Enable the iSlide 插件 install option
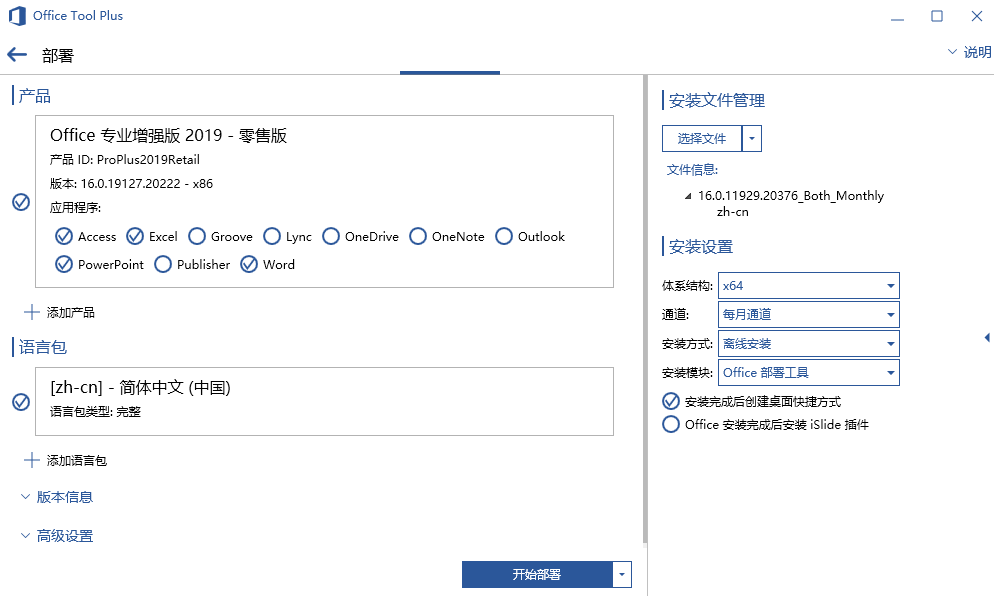 click(x=671, y=424)
